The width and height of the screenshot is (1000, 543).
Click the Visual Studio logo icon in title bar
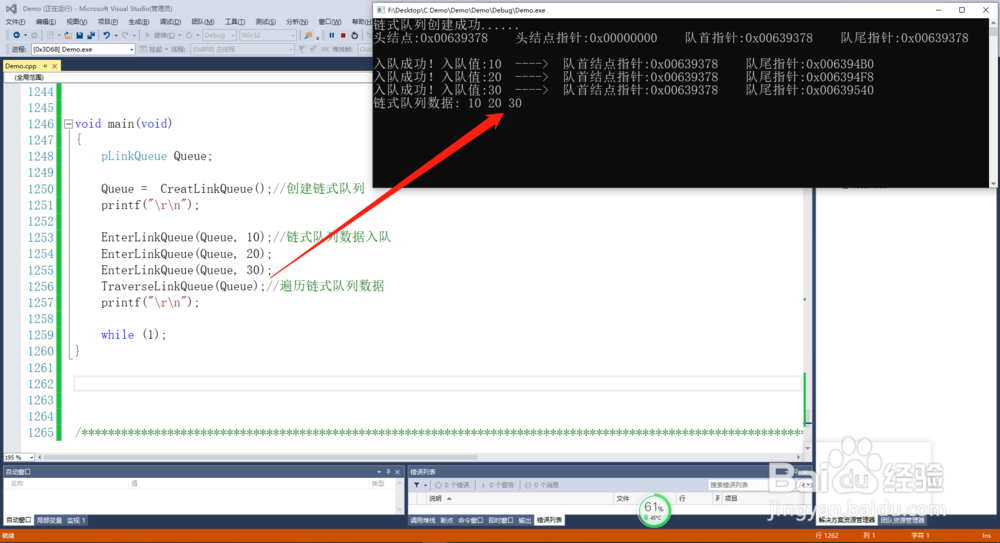coord(11,9)
